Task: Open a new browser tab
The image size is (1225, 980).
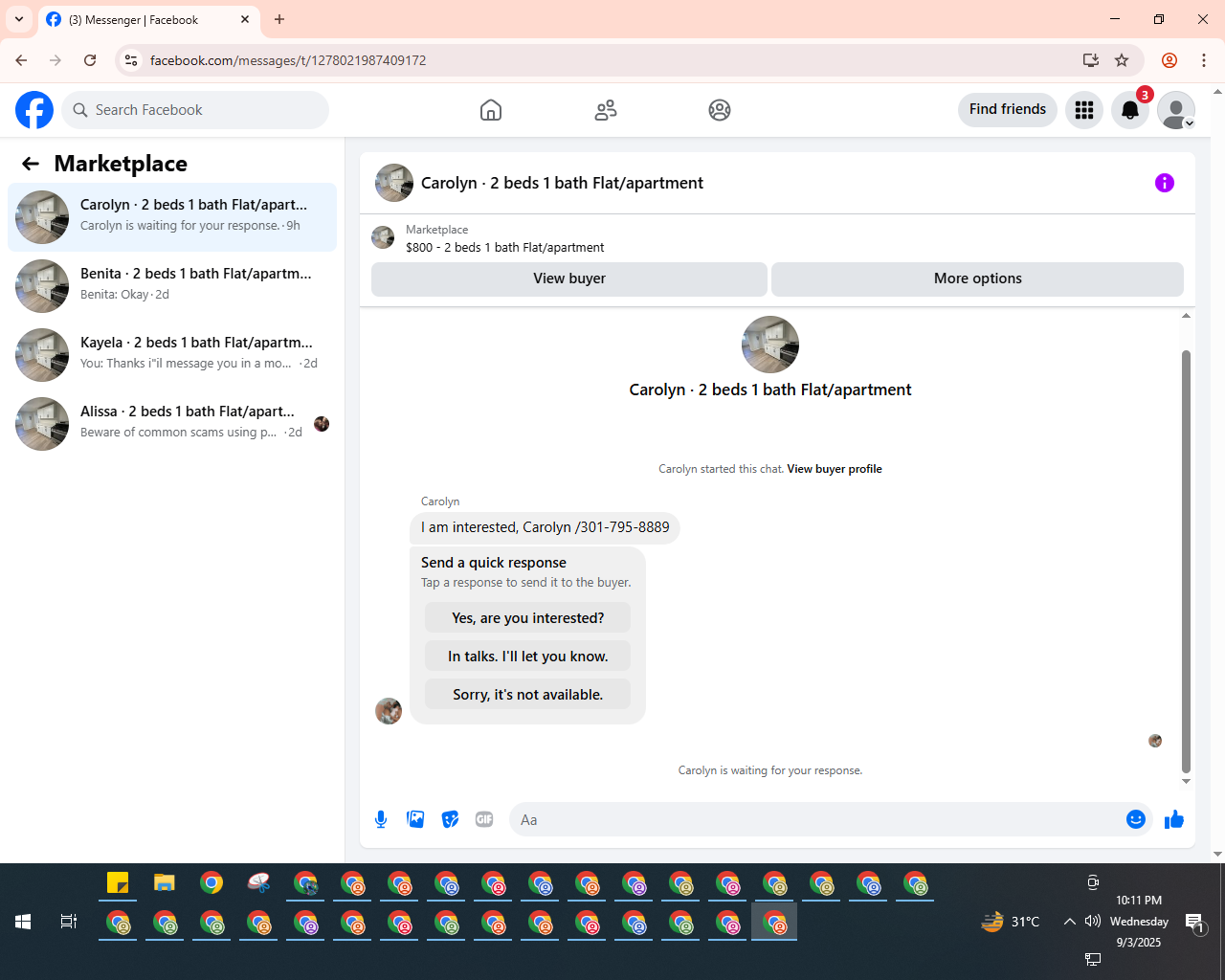Action: point(279,19)
